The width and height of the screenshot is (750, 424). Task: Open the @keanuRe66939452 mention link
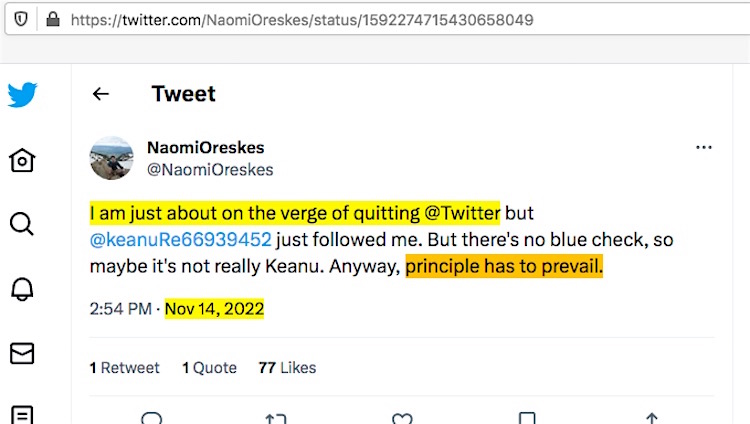180,240
